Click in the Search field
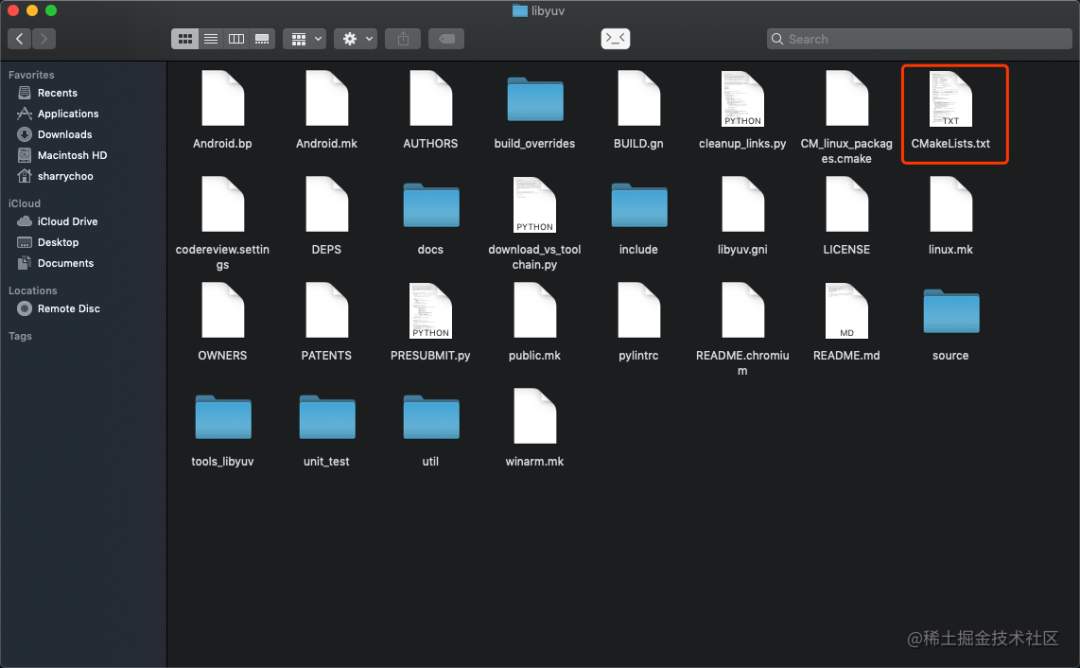The height and width of the screenshot is (668, 1080). click(920, 39)
